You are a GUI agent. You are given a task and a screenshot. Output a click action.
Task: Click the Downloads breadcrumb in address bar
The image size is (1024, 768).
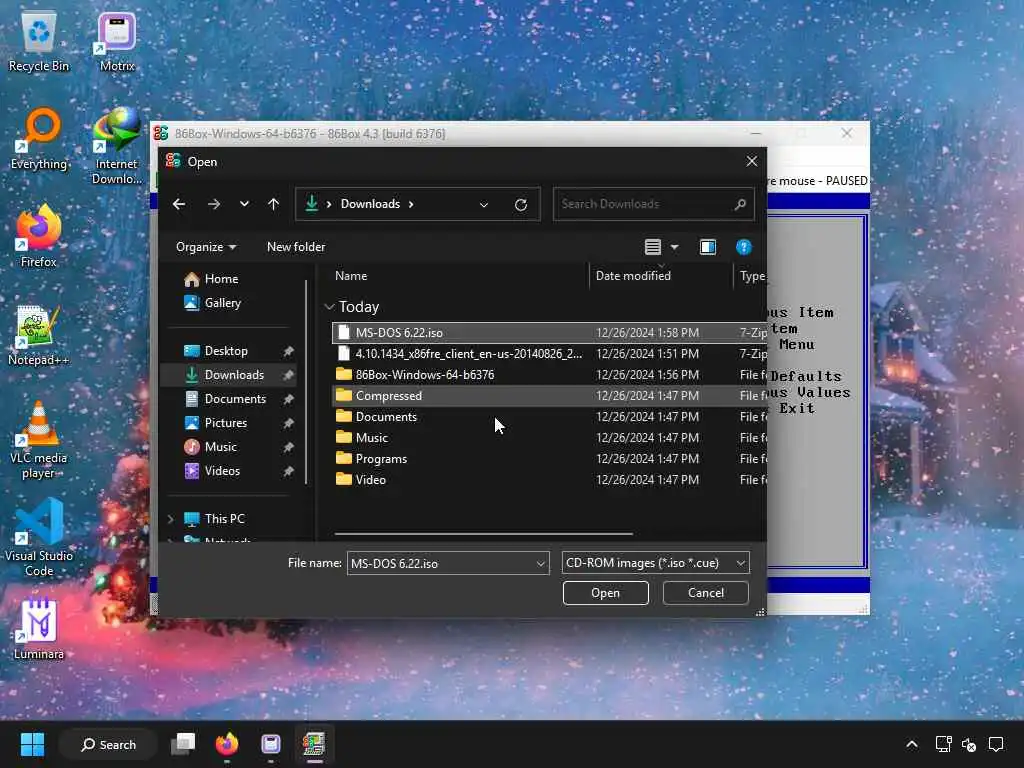[x=370, y=204]
